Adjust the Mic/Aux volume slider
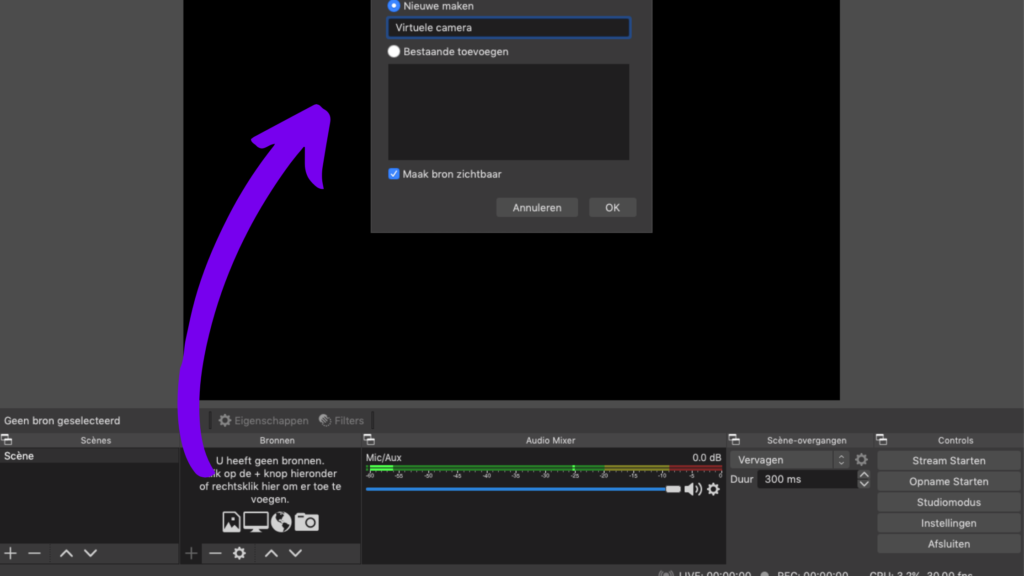This screenshot has height=576, width=1024. tap(523, 489)
